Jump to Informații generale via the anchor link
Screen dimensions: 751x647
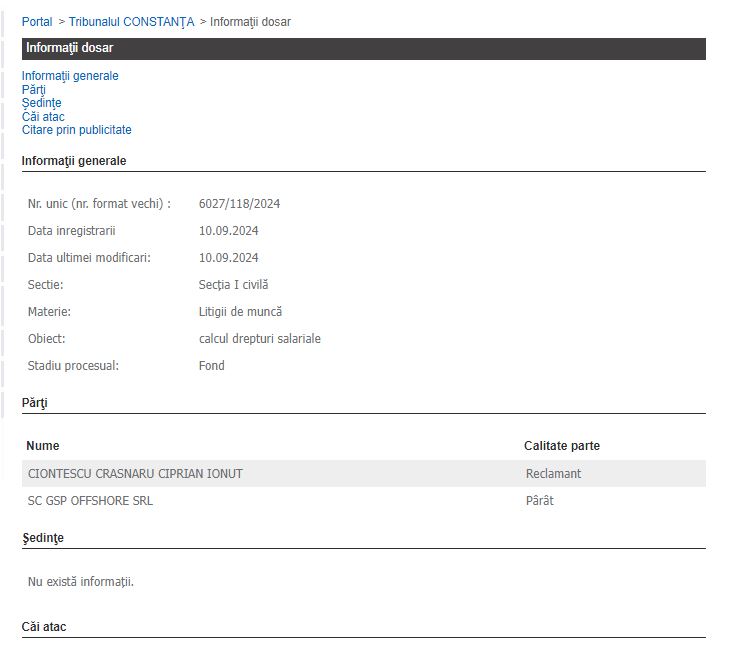click(70, 76)
